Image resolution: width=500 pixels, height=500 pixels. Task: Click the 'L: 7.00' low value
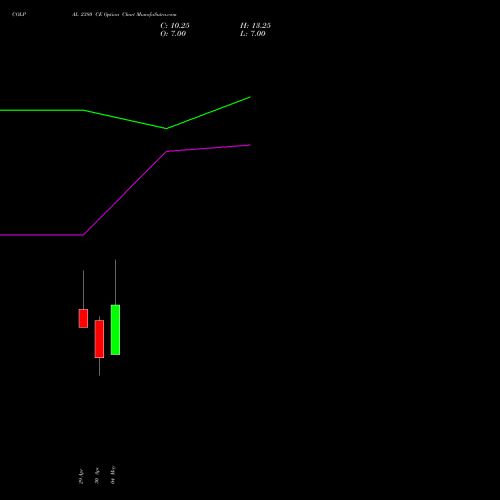pyautogui.click(x=253, y=34)
